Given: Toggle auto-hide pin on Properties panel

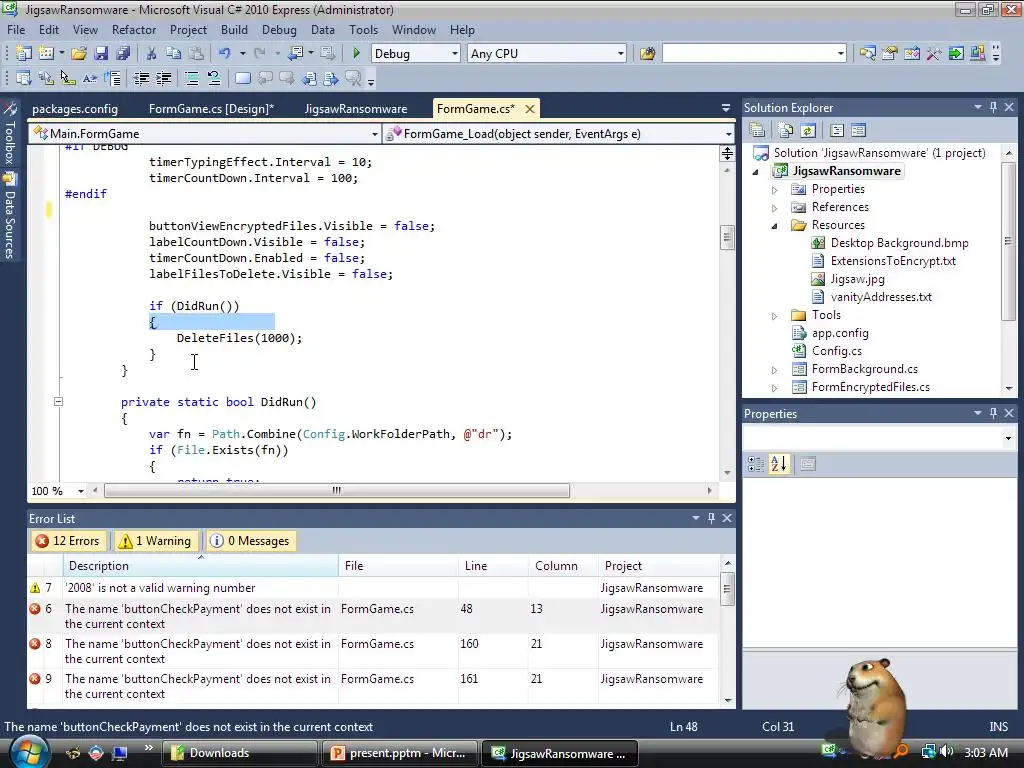Looking at the screenshot, I should pos(993,413).
